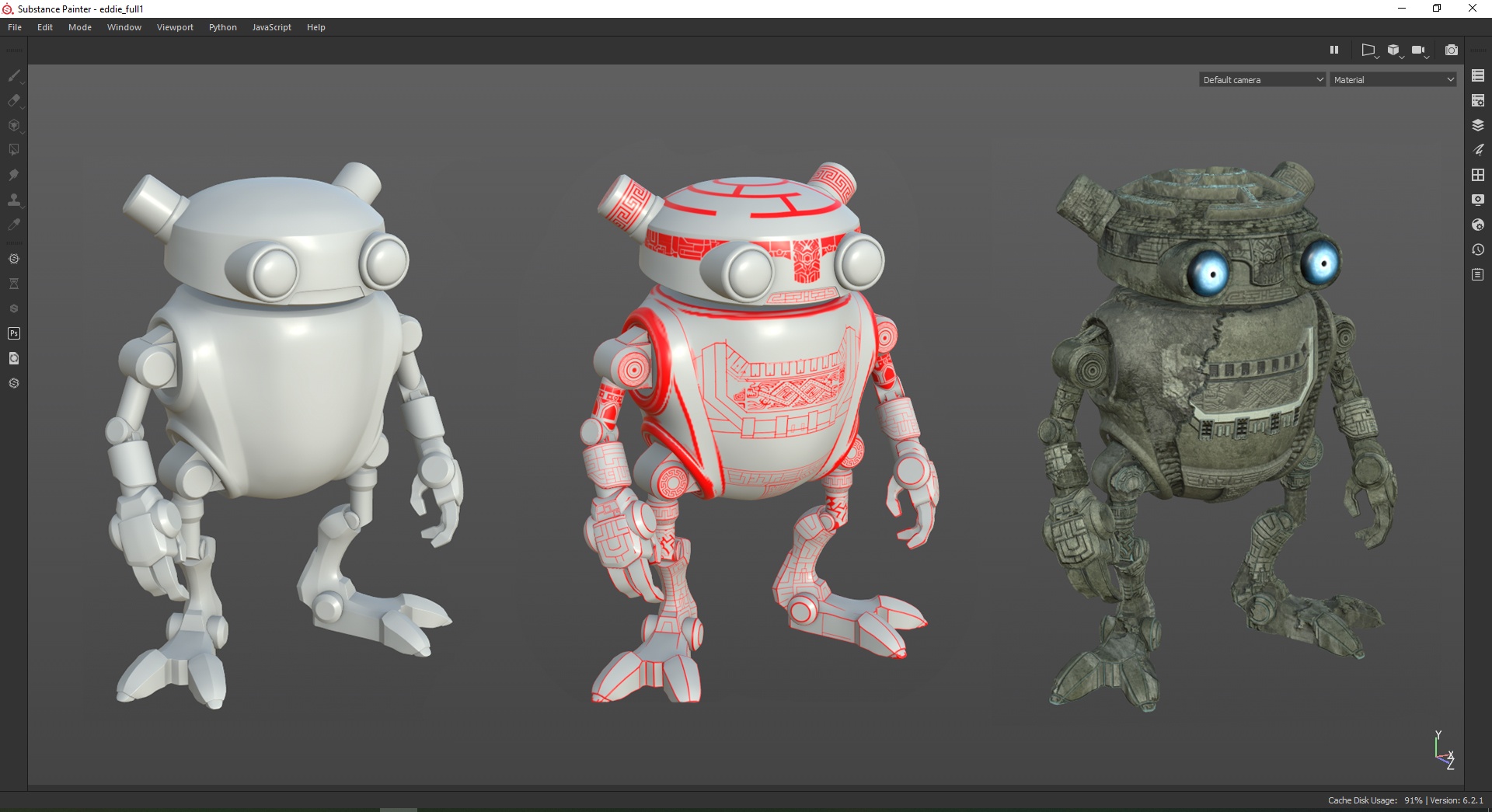The height and width of the screenshot is (812, 1492).
Task: Open the Mode menu
Action: tap(80, 27)
